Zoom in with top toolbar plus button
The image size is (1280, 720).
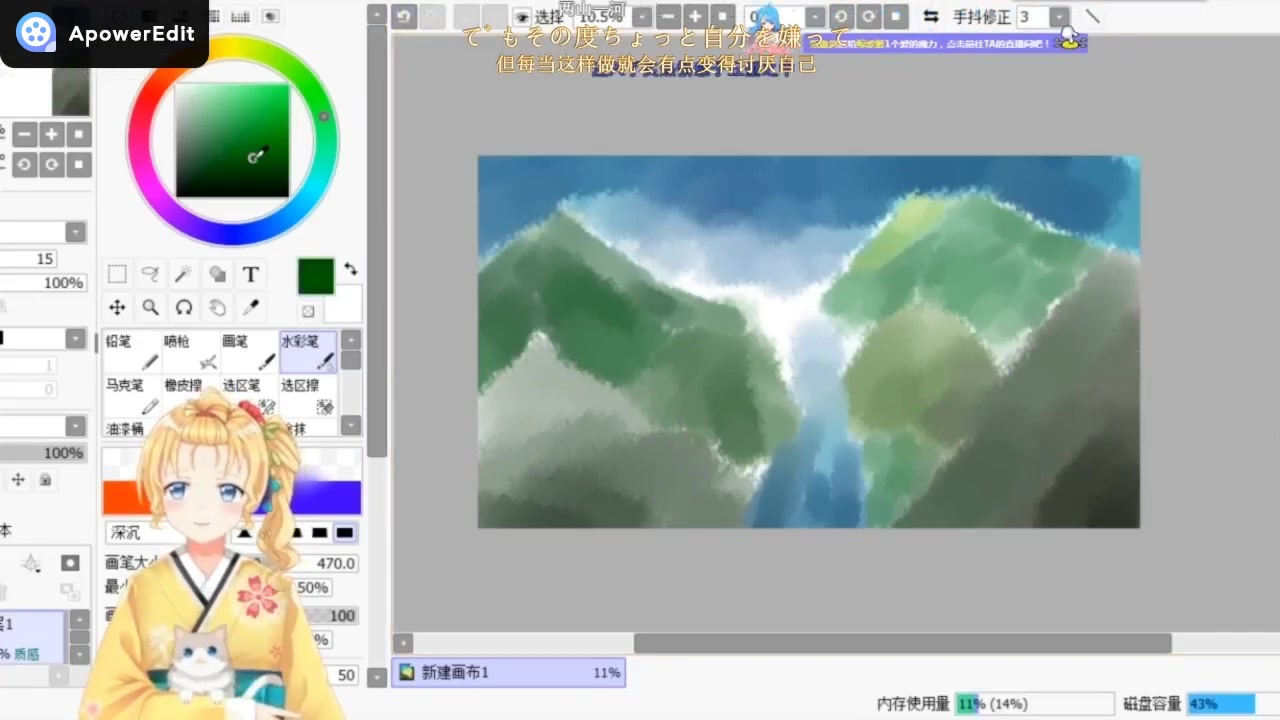point(696,16)
